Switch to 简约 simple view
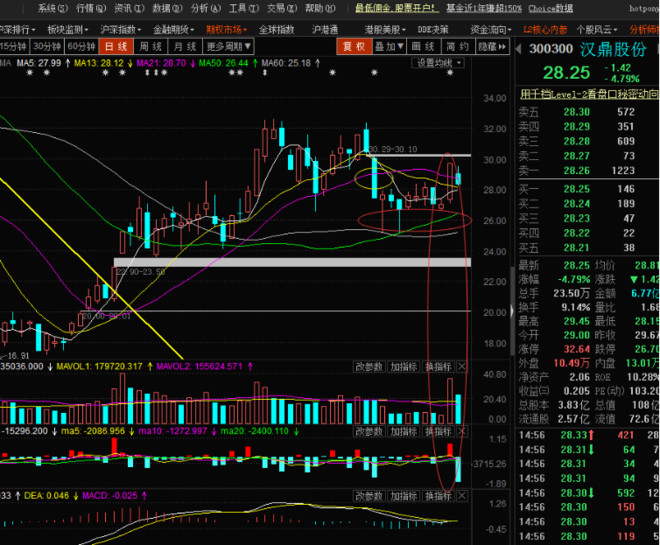The height and width of the screenshot is (545, 660). point(458,46)
